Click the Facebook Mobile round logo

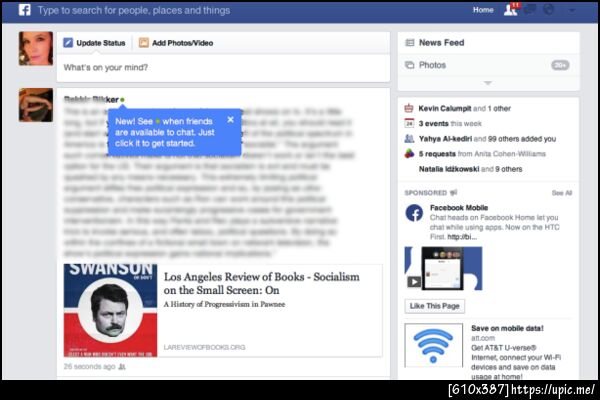(x=414, y=213)
